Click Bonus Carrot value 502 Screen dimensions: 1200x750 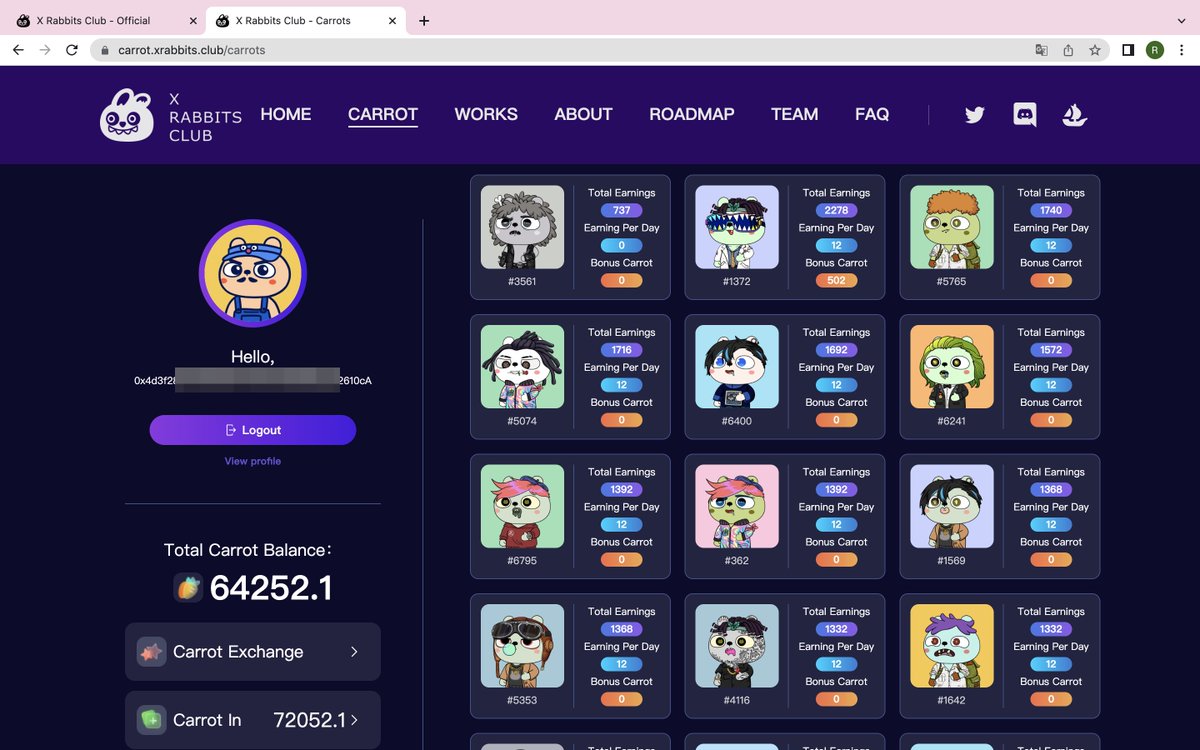pyautogui.click(x=836, y=280)
